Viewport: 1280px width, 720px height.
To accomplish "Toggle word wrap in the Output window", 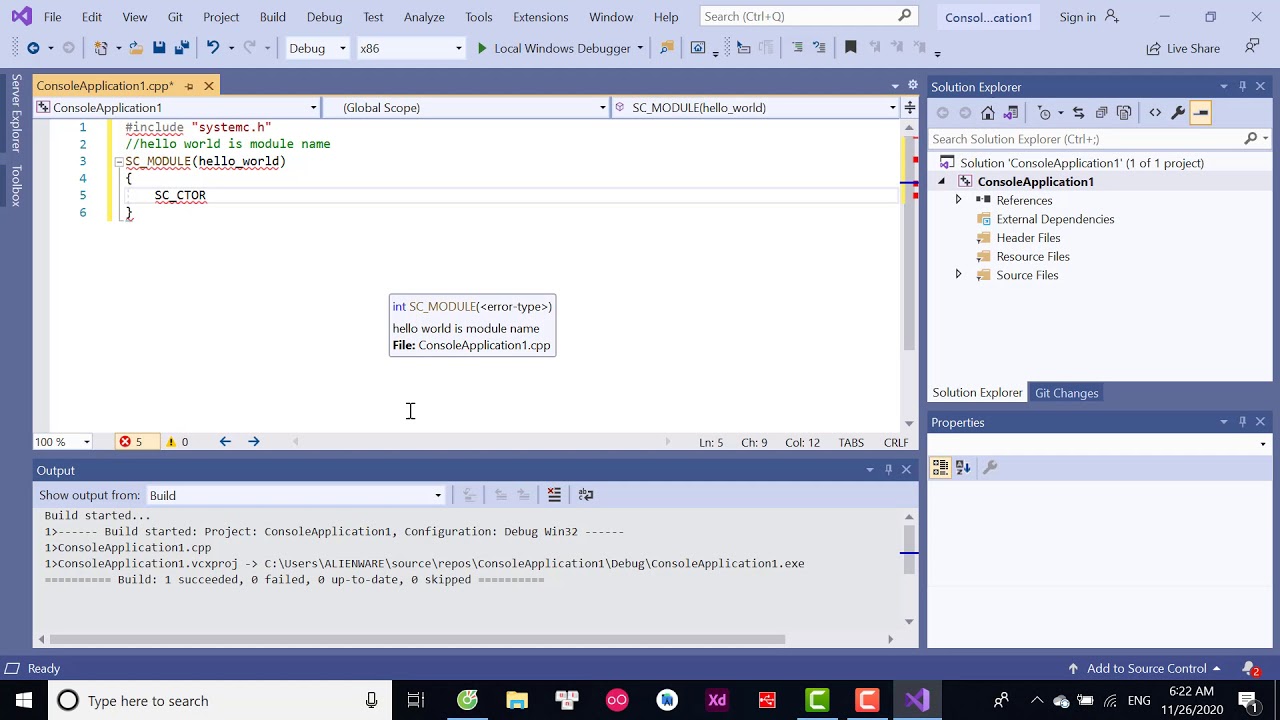I will click(586, 495).
